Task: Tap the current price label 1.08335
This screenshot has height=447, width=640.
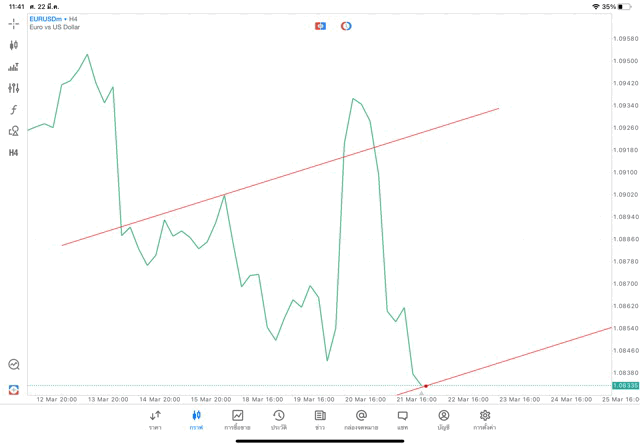Action: (x=625, y=385)
